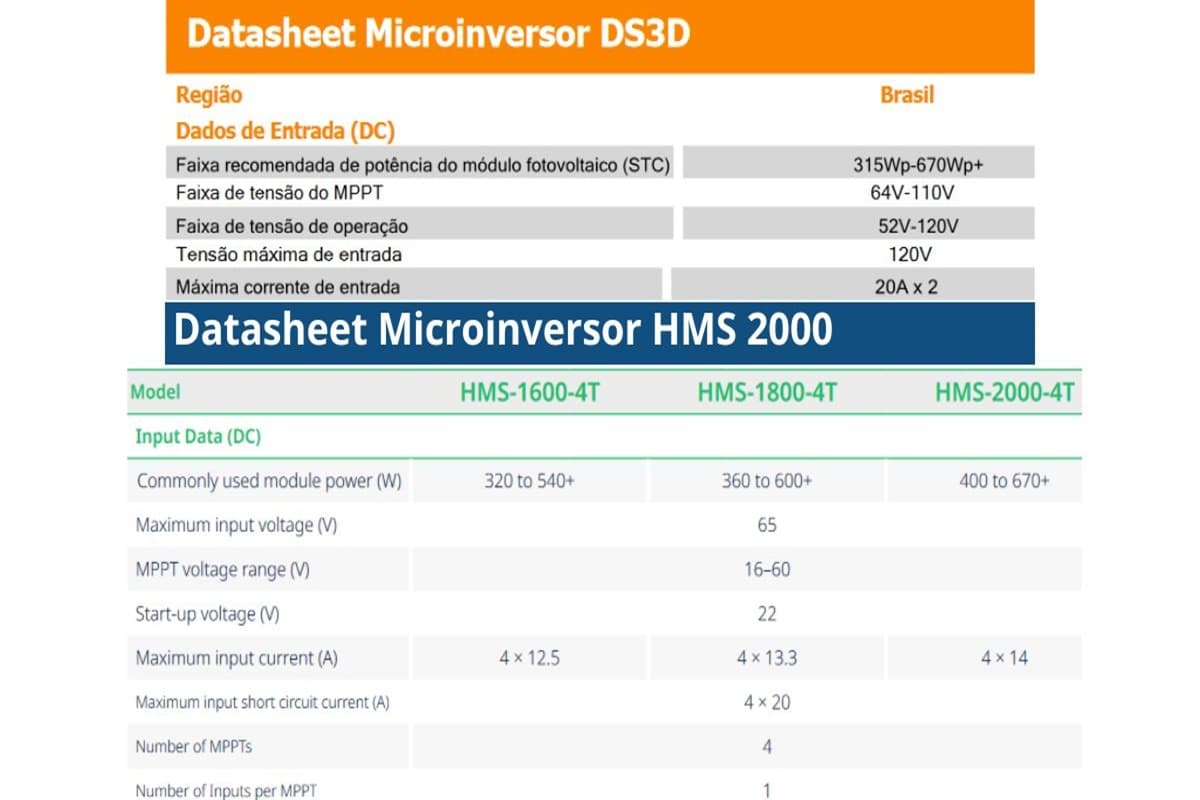This screenshot has height=800, width=1200.
Task: Select the 'Região' label
Action: [209, 96]
